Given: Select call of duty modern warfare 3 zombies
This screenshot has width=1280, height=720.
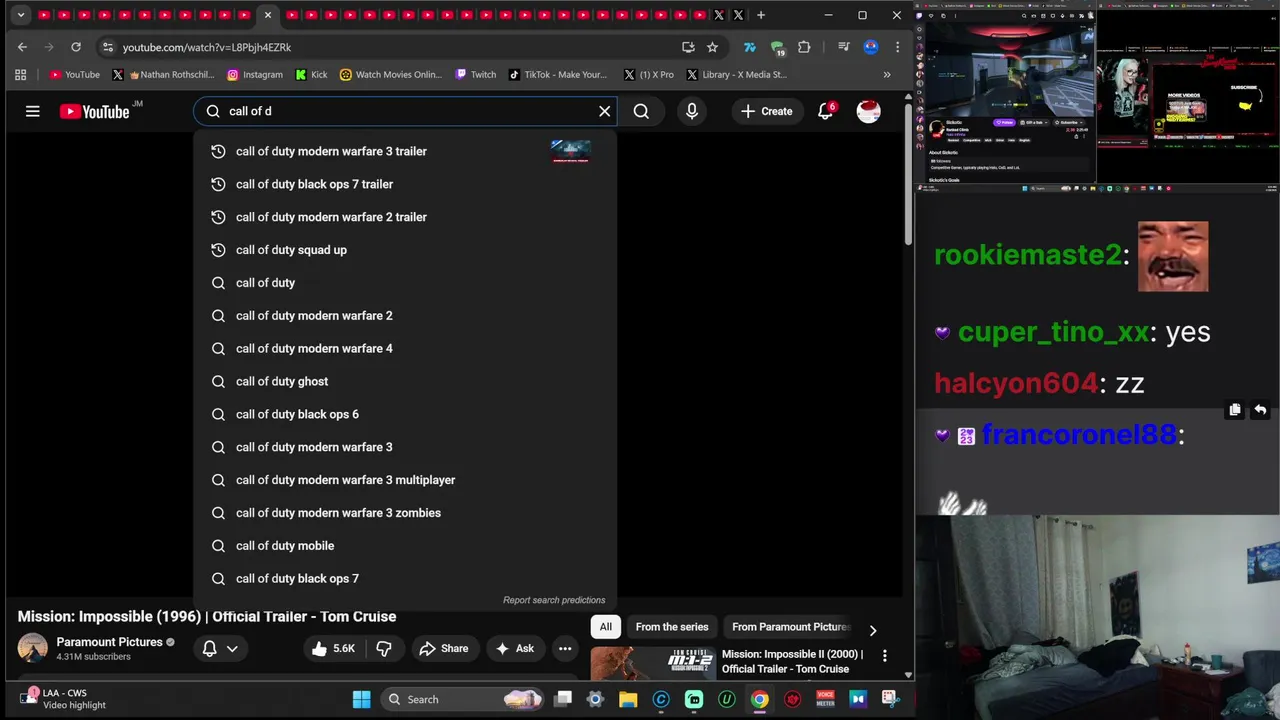Looking at the screenshot, I should tap(405, 513).
